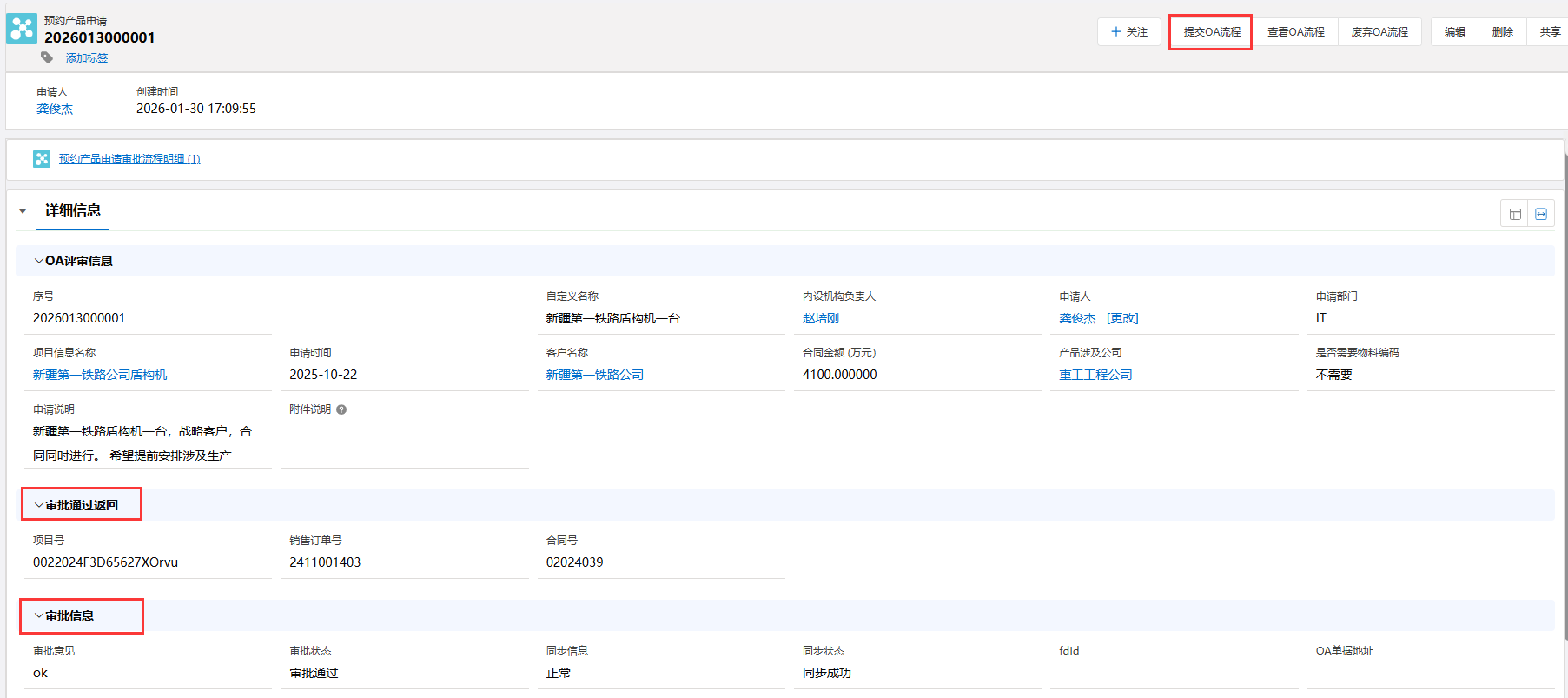
Task: Open 预约产品申请审批流程明细 (1) link
Action: pos(129,159)
